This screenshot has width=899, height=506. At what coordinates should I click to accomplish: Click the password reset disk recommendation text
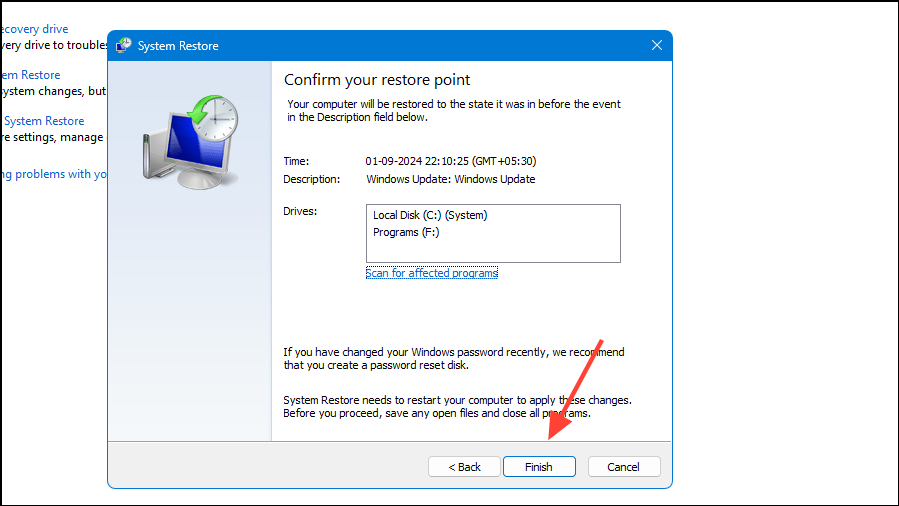click(x=454, y=358)
